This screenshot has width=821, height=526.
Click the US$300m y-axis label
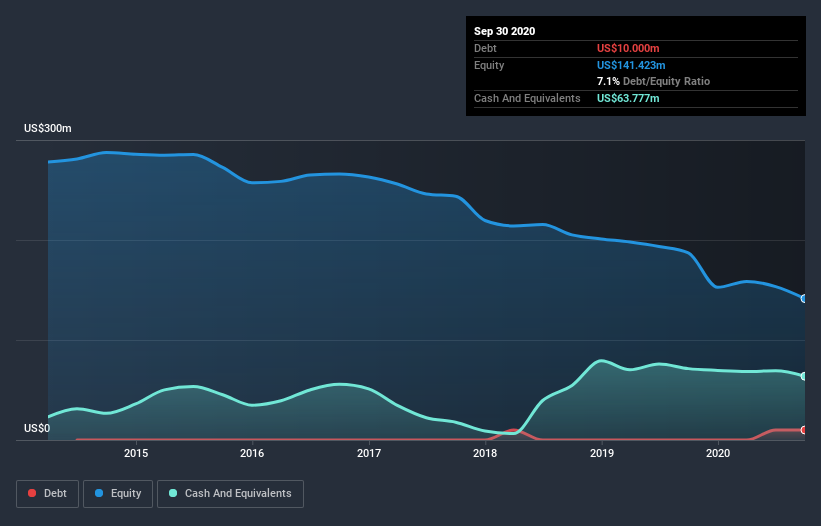click(x=48, y=128)
